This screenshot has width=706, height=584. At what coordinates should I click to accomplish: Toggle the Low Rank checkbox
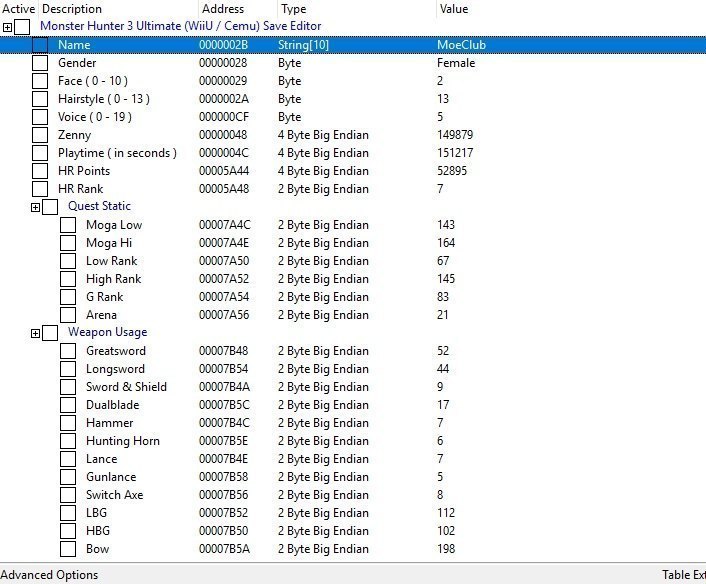pyautogui.click(x=68, y=261)
